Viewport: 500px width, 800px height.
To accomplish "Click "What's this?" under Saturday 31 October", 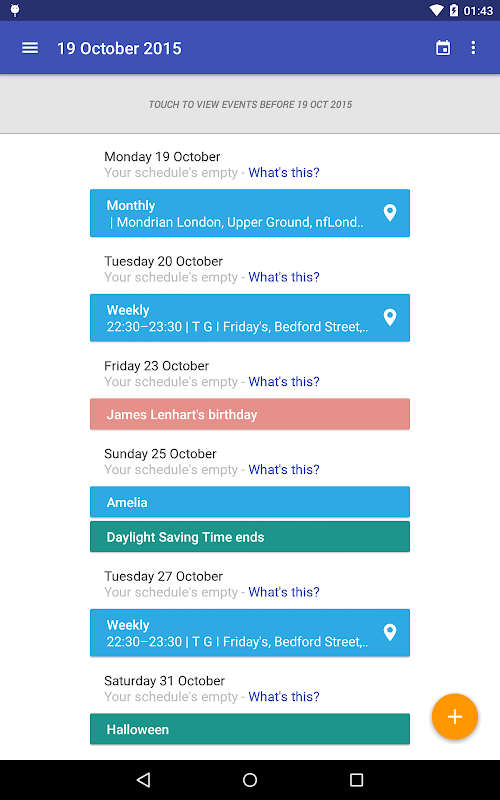I will coord(284,696).
